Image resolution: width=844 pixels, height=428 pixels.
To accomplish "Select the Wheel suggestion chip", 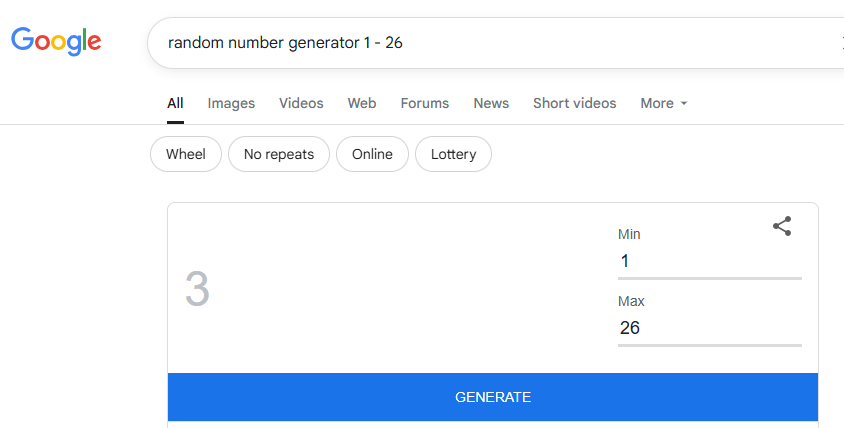I will pyautogui.click(x=186, y=154).
